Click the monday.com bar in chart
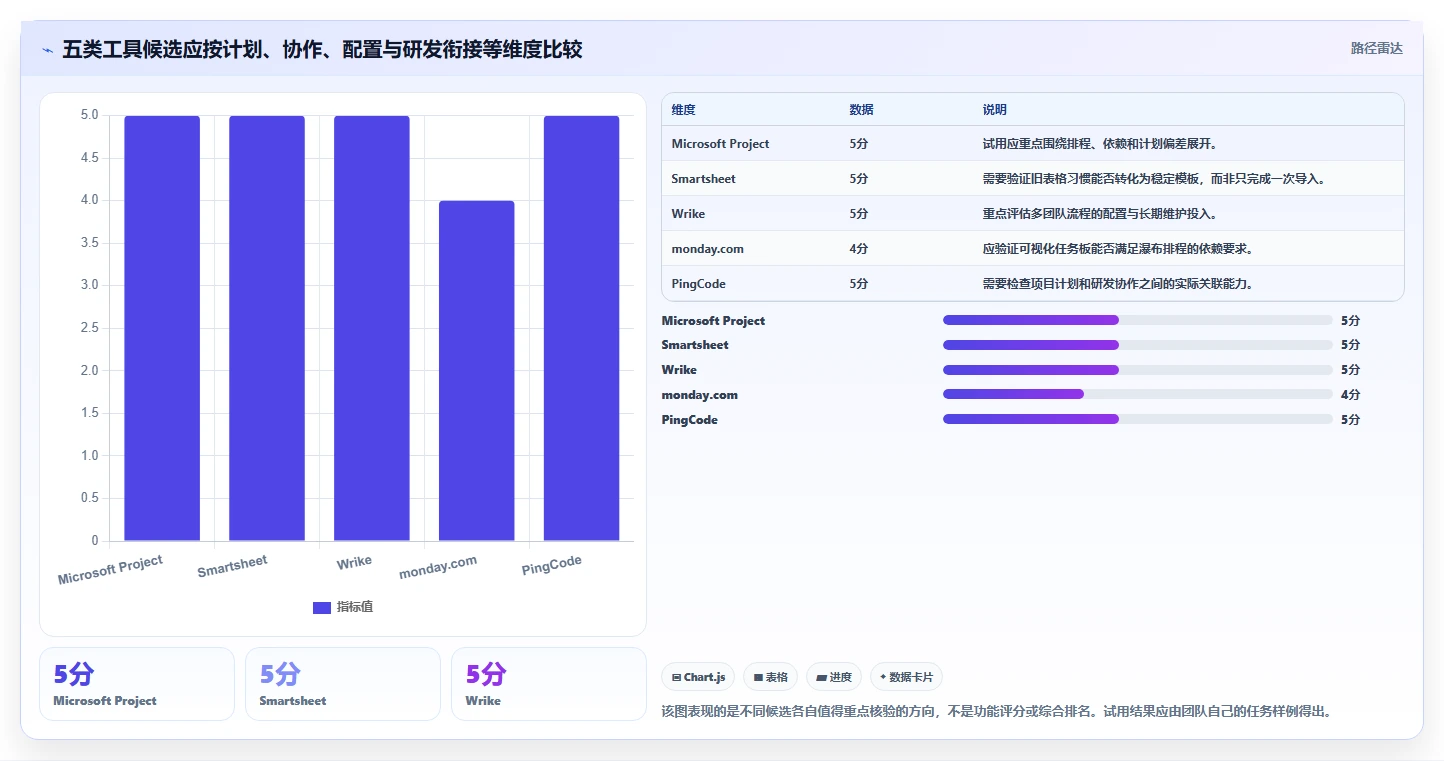The image size is (1444, 761). pos(477,371)
